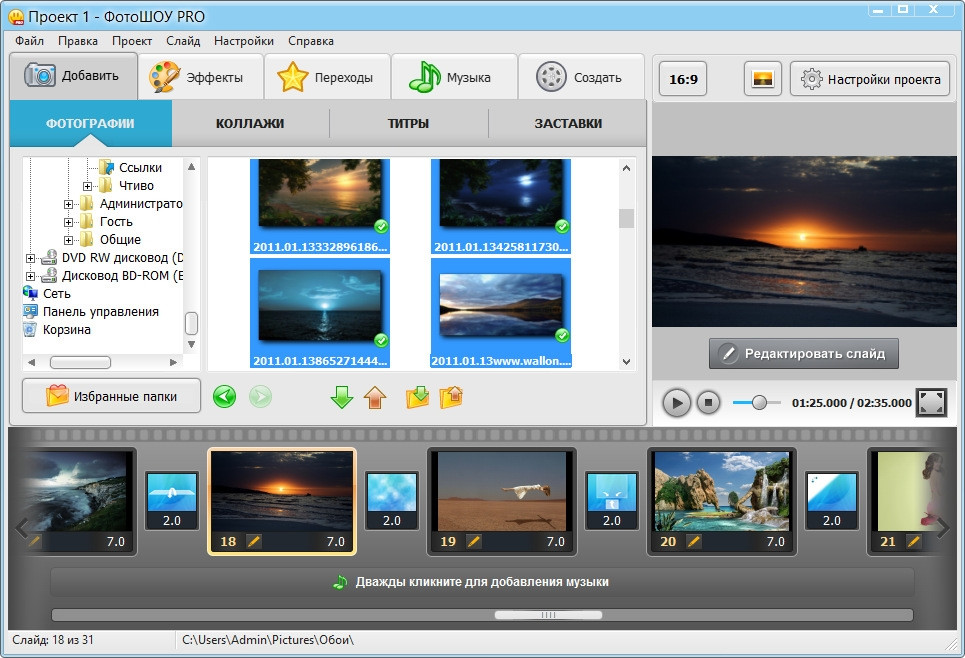Open the Добавить tab
The height and width of the screenshot is (658, 965).
[73, 76]
